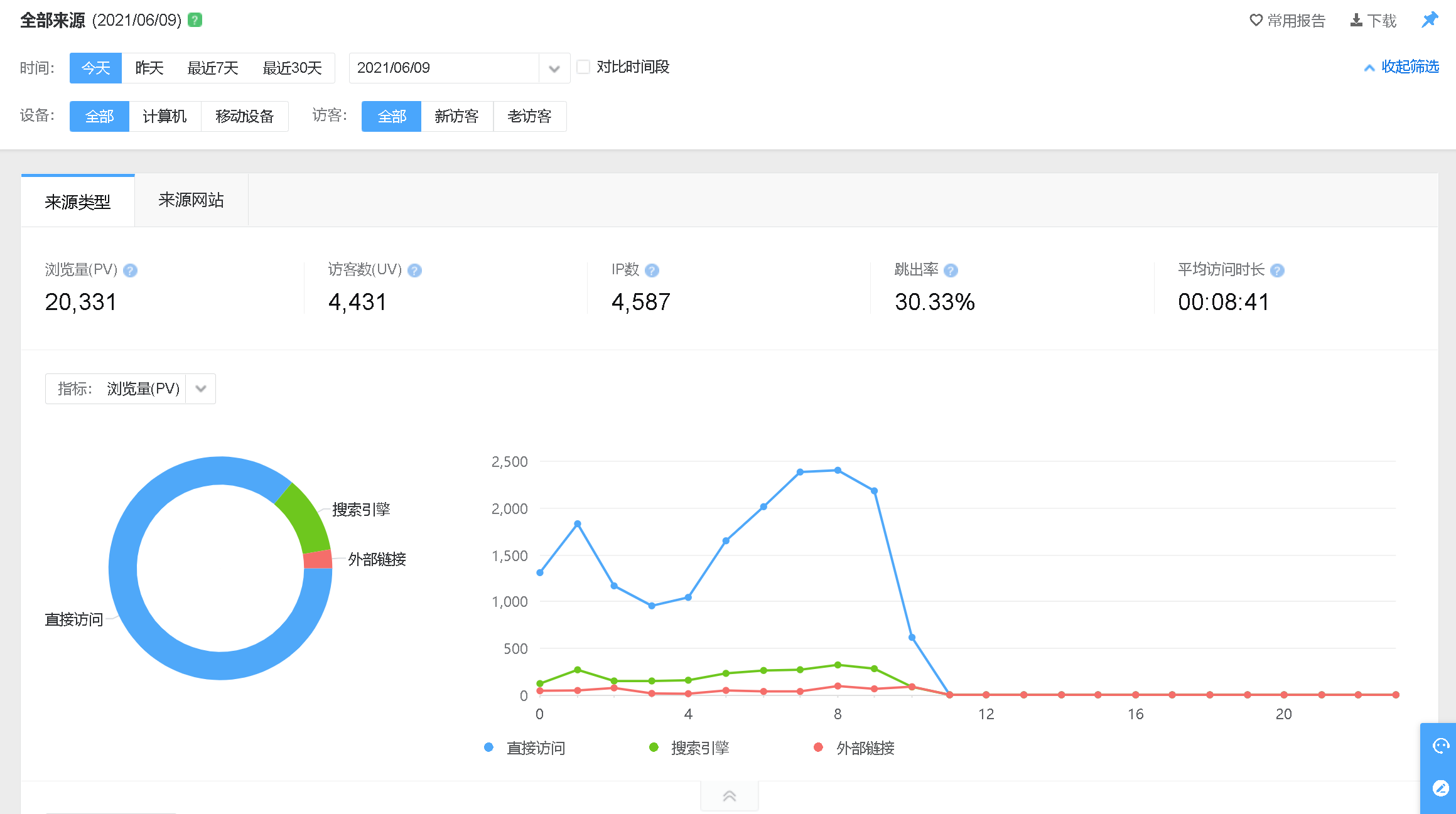The height and width of the screenshot is (814, 1456).
Task: Click help icon next to 平均访问时长
Action: 1277,270
